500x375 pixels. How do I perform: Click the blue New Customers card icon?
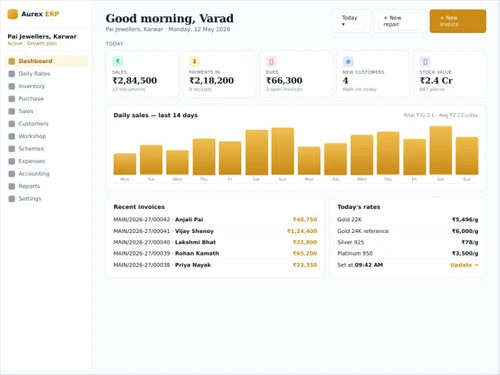pos(348,61)
